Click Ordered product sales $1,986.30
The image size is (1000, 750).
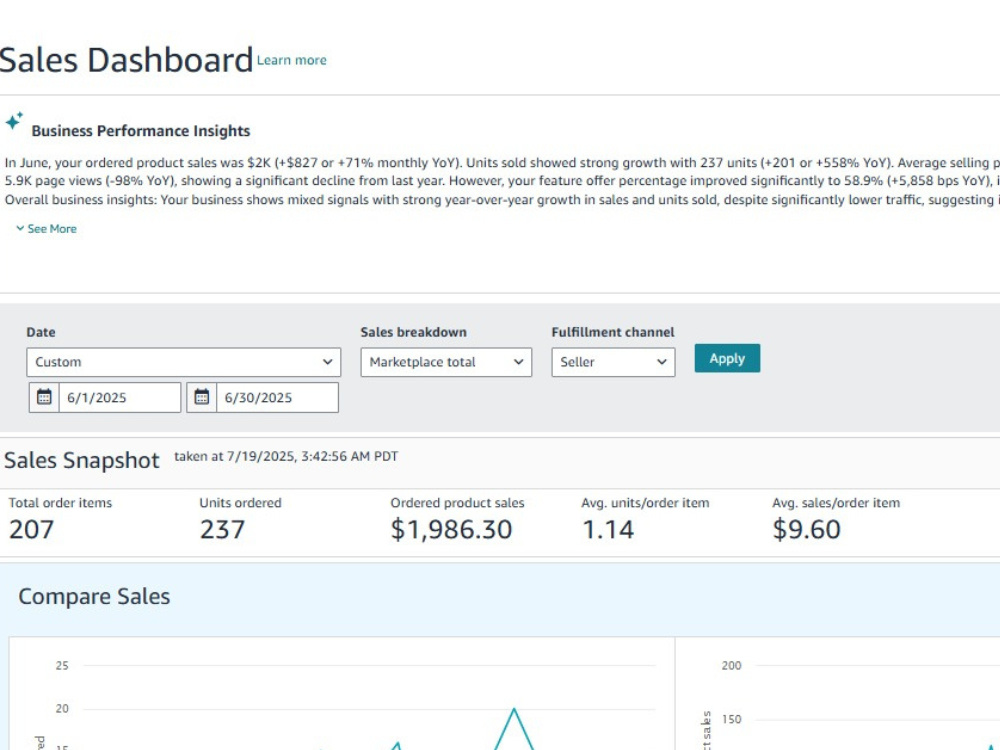coord(451,529)
